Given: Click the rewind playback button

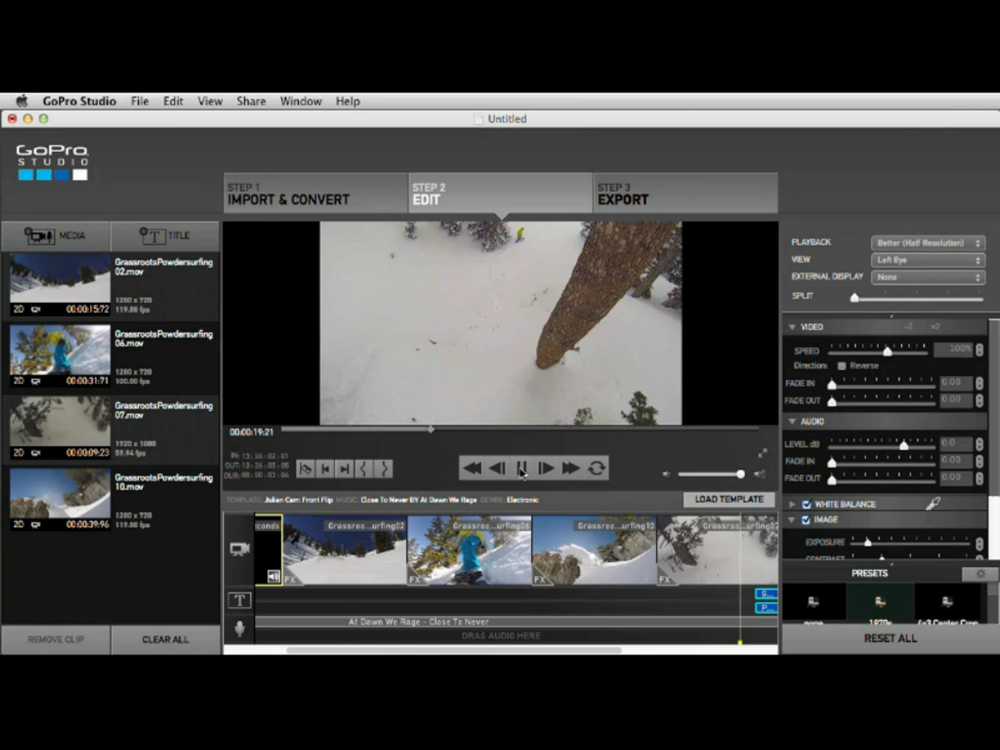Looking at the screenshot, I should pos(472,468).
